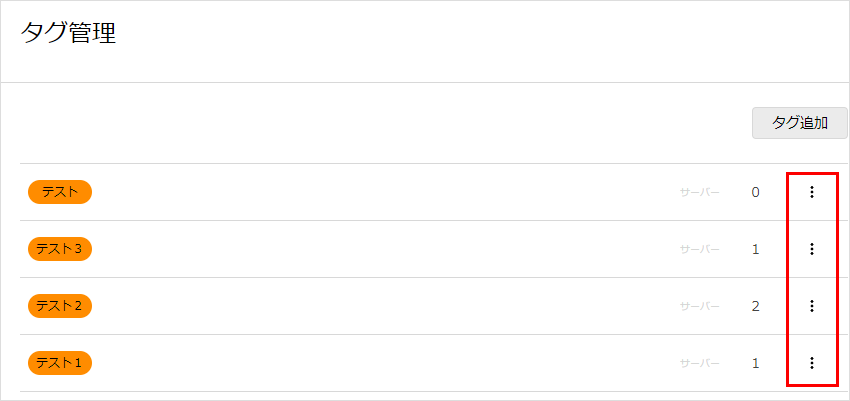This screenshot has width=850, height=401.
Task: Click the テスト3 tag label
Action: tap(60, 249)
